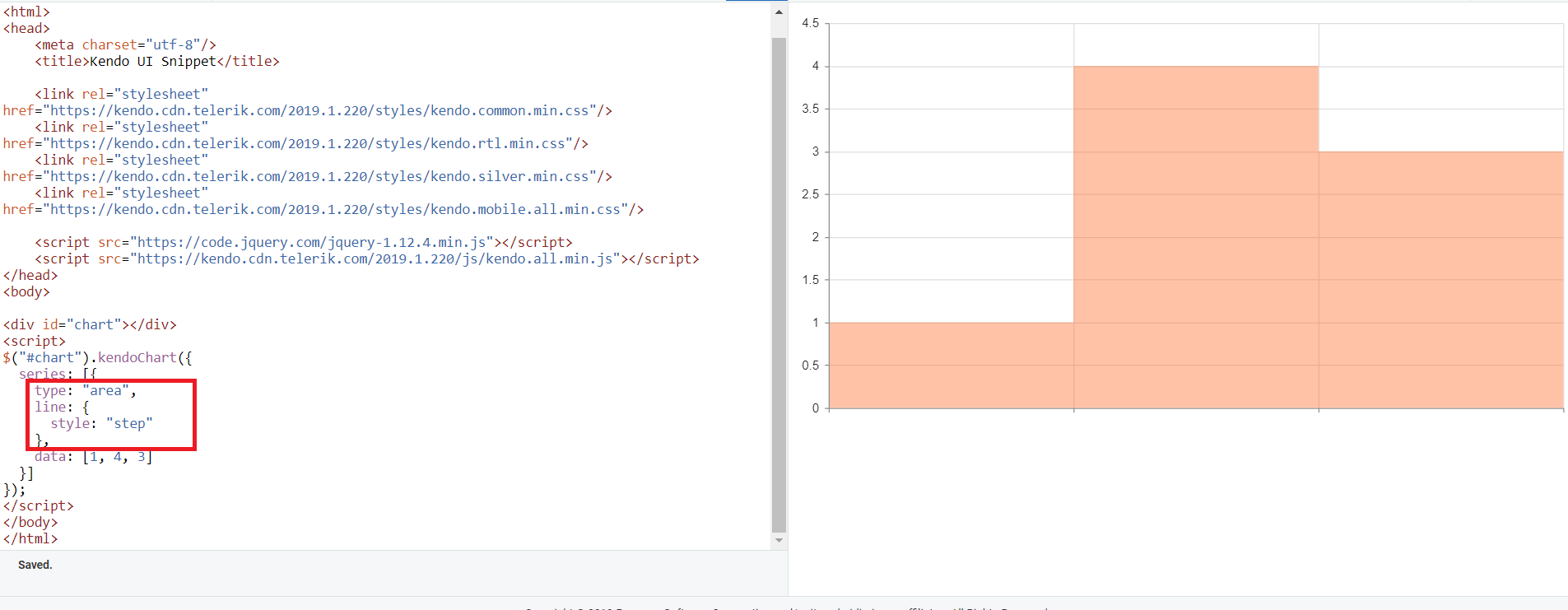The width and height of the screenshot is (1568, 610).
Task: Click the editor scrollbar down arrow
Action: (779, 541)
